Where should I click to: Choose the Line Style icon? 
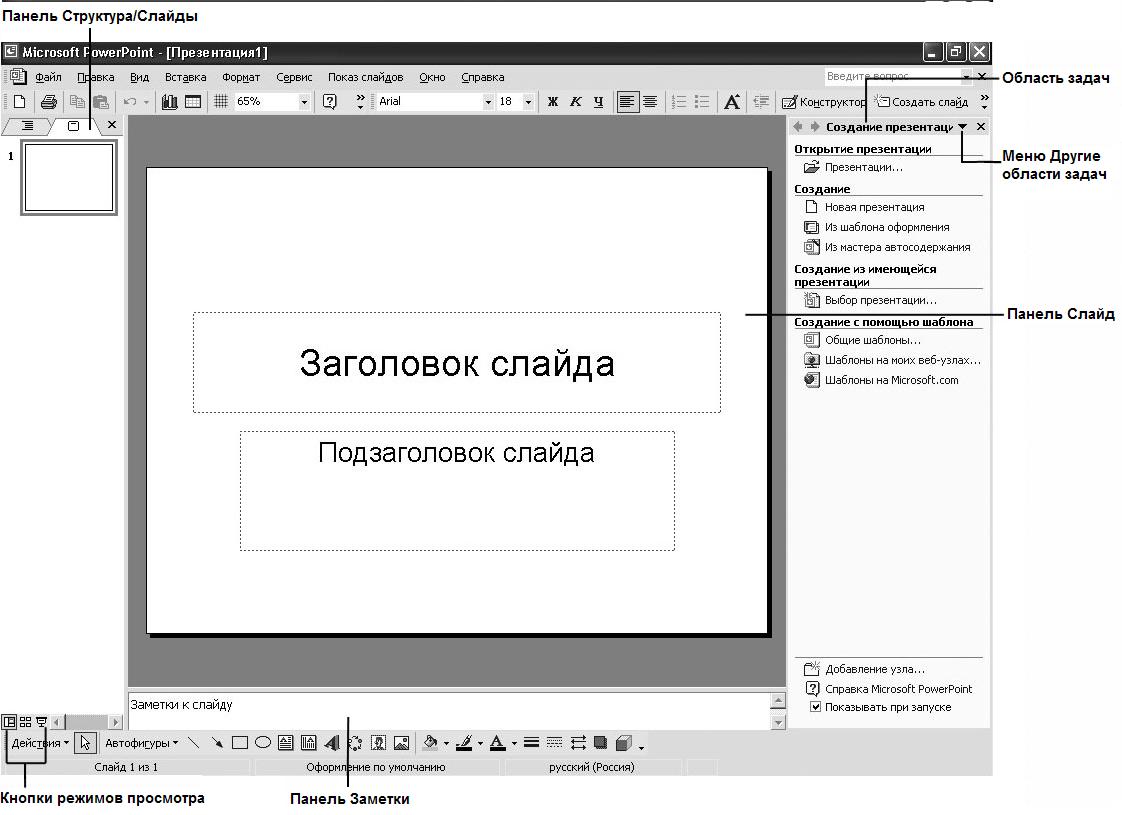(x=531, y=743)
